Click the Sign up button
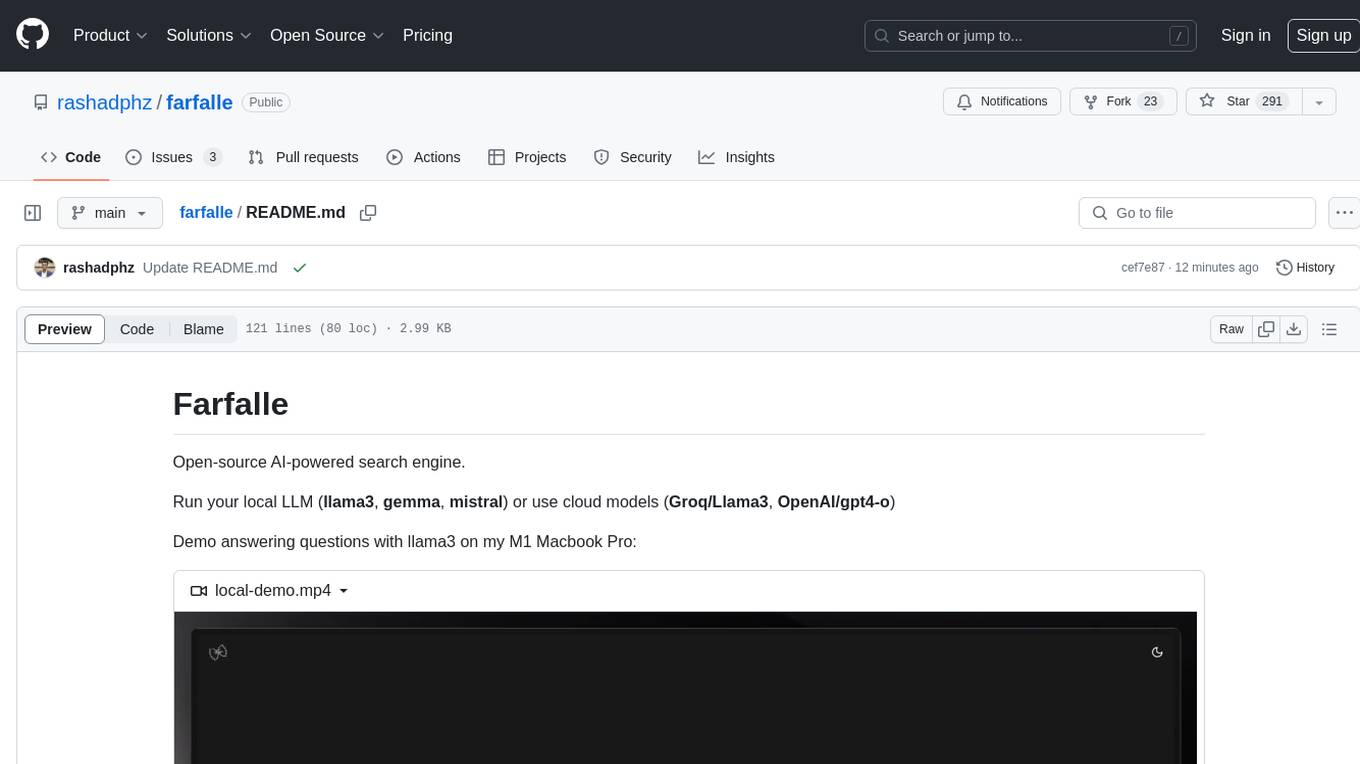1360x764 pixels. coord(1323,35)
